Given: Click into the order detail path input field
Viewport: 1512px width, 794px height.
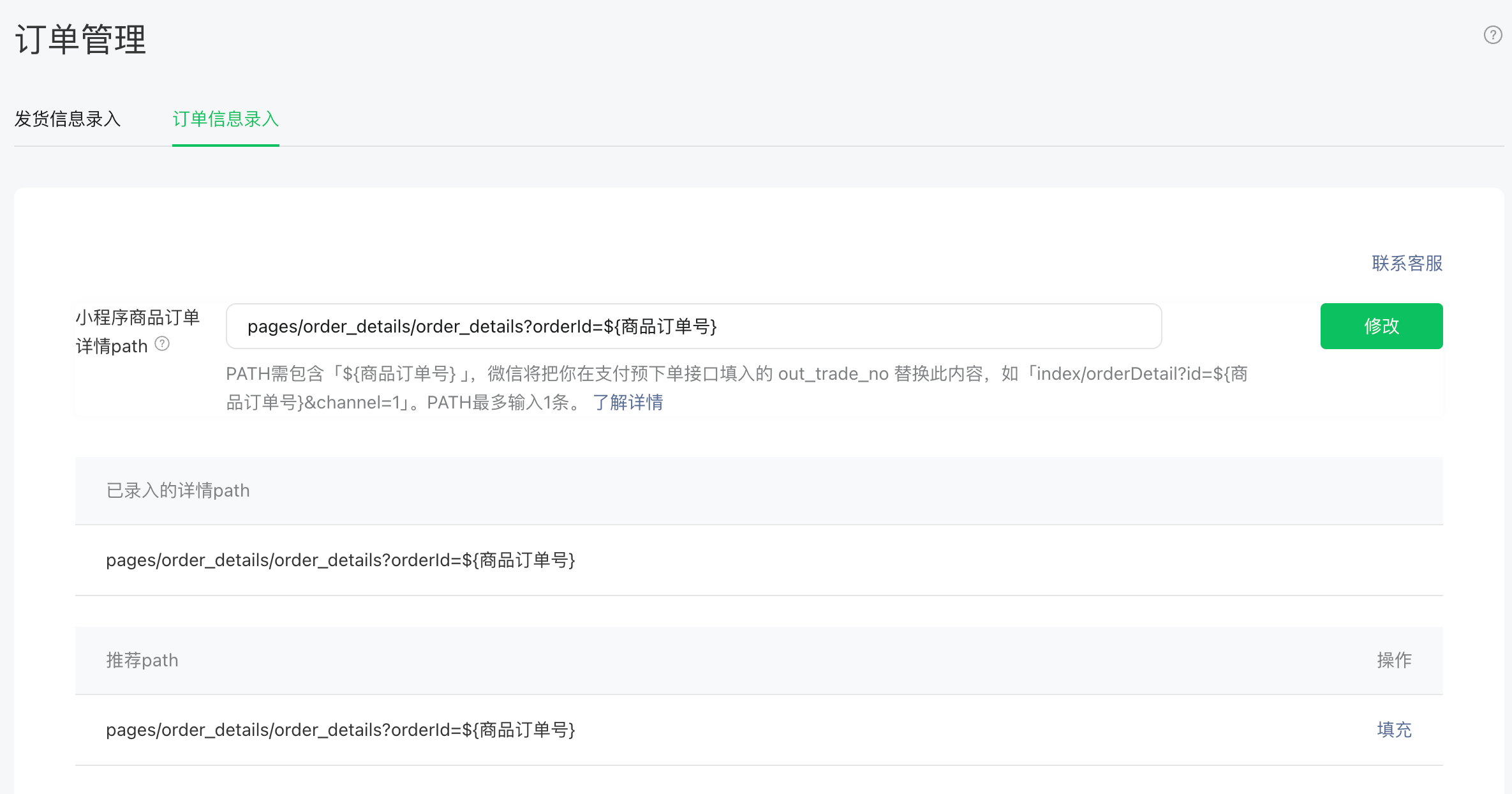Looking at the screenshot, I should (x=693, y=326).
